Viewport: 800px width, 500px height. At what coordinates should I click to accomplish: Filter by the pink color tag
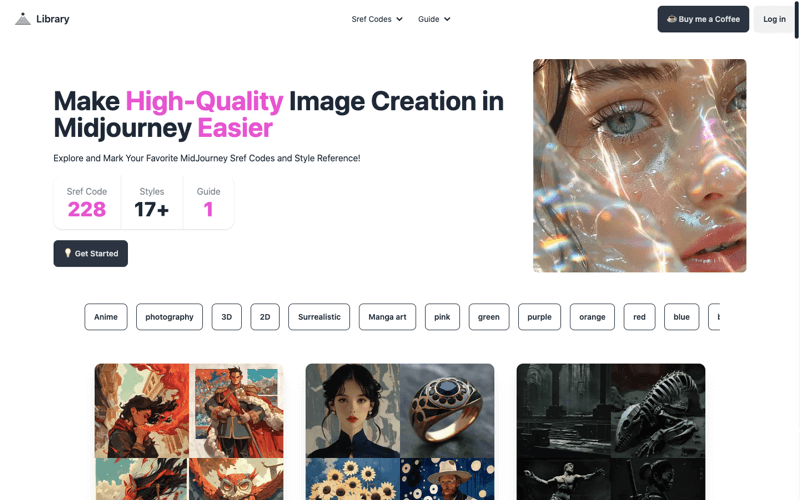point(442,317)
